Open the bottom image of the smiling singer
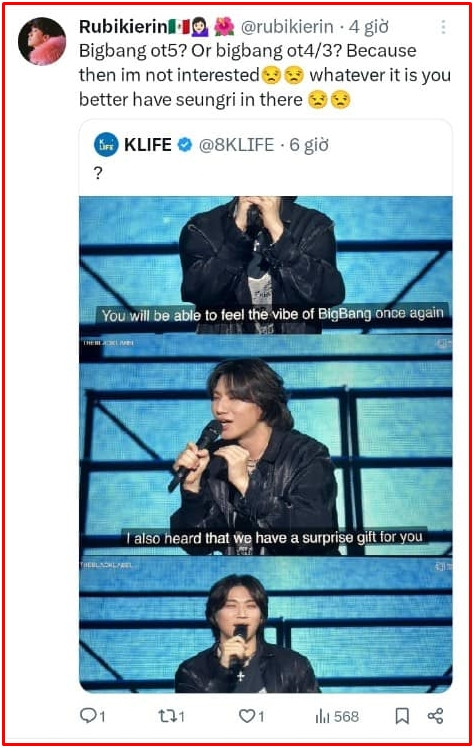474x748 pixels. tap(266, 625)
